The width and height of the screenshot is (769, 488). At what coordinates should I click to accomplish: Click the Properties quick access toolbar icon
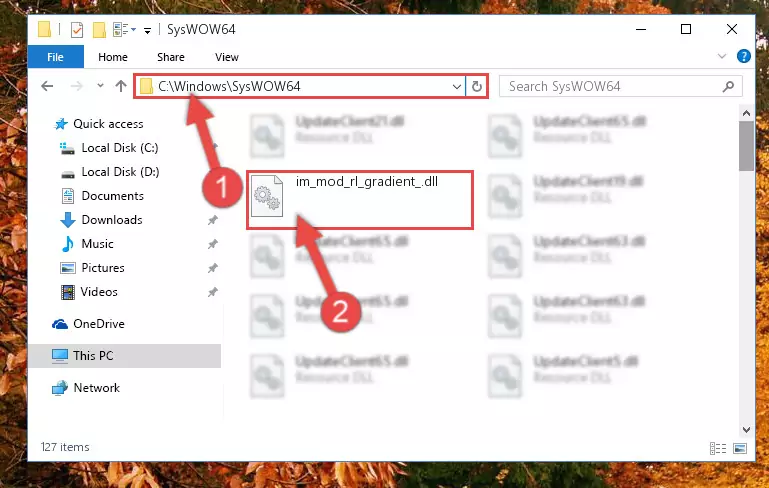coord(77,30)
